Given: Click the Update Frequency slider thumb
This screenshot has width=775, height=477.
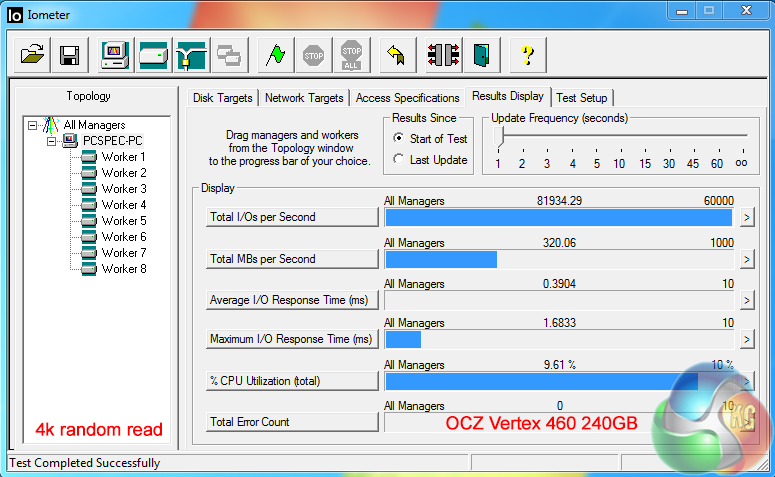Looking at the screenshot, I should click(499, 137).
